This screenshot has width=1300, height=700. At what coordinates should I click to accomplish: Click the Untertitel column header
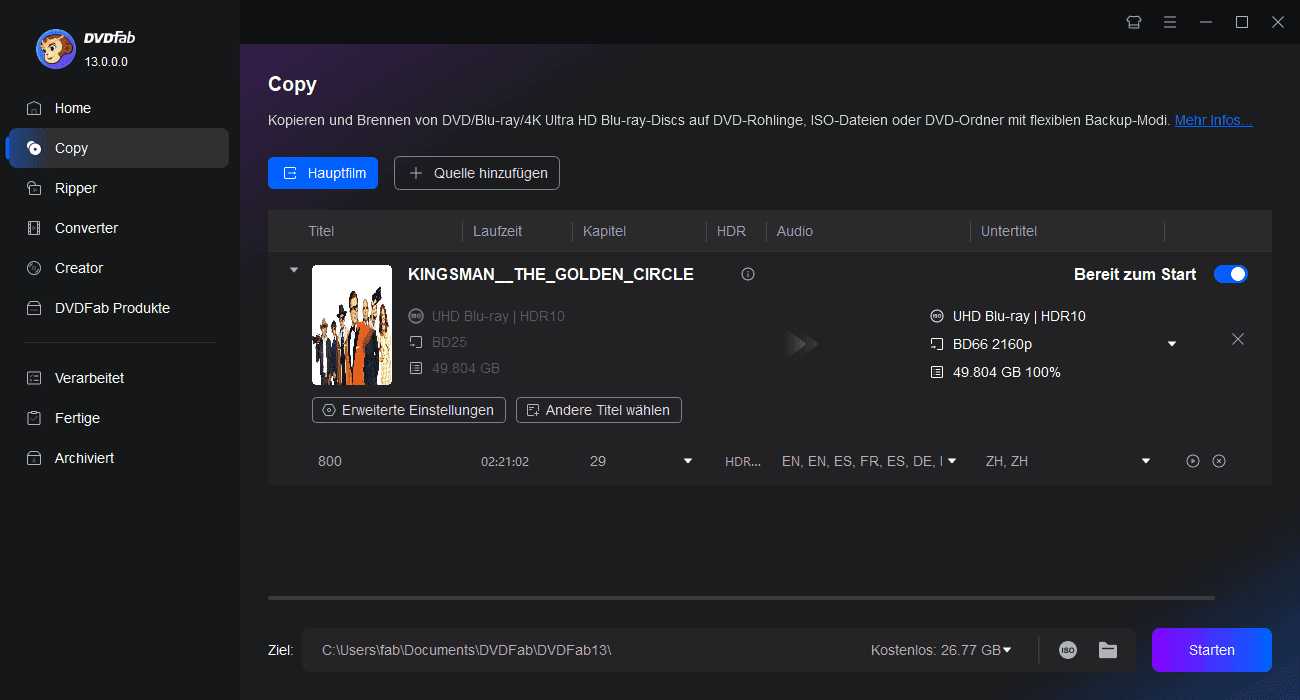click(x=1009, y=231)
